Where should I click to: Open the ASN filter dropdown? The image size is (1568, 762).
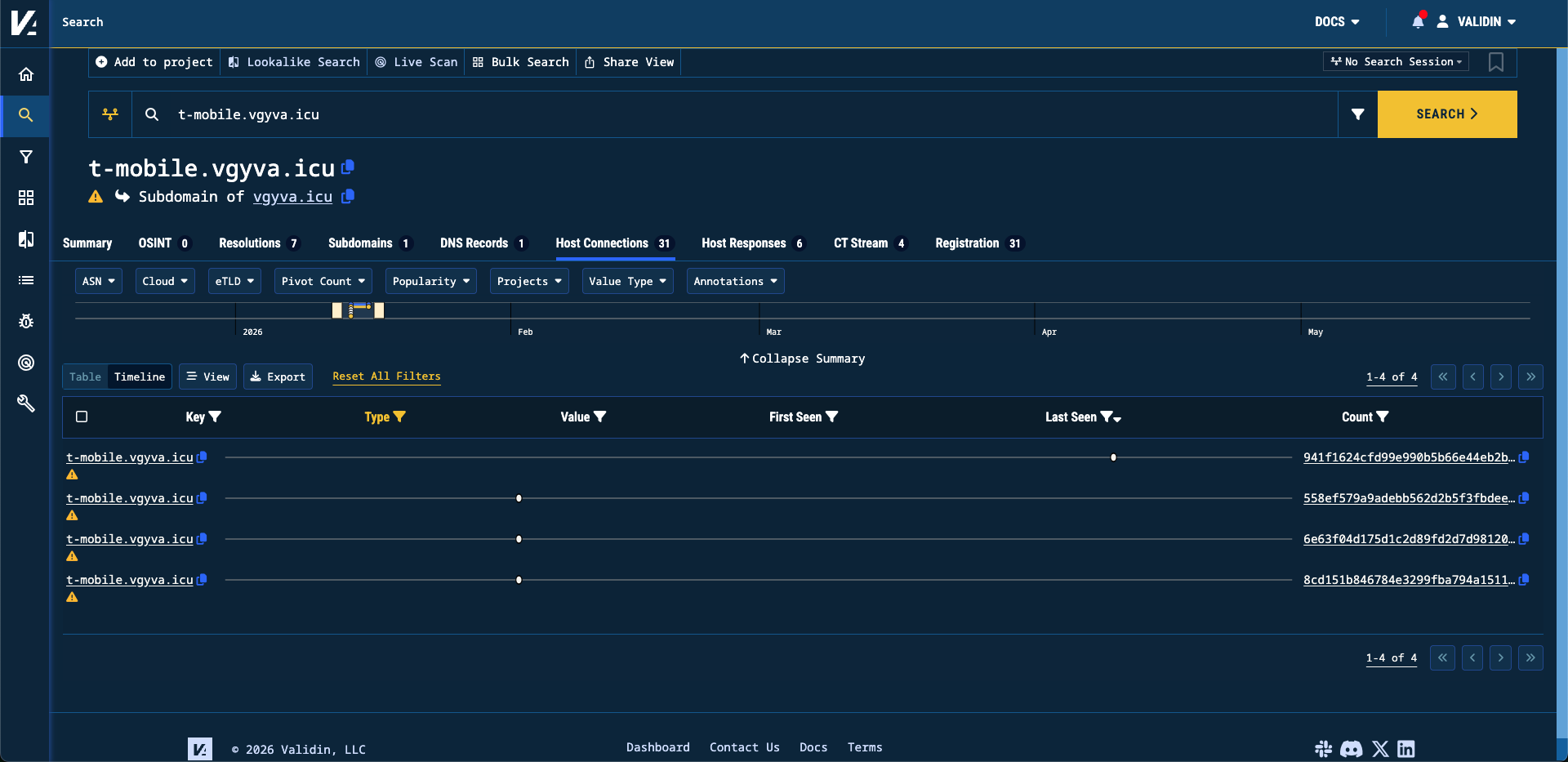coord(99,281)
